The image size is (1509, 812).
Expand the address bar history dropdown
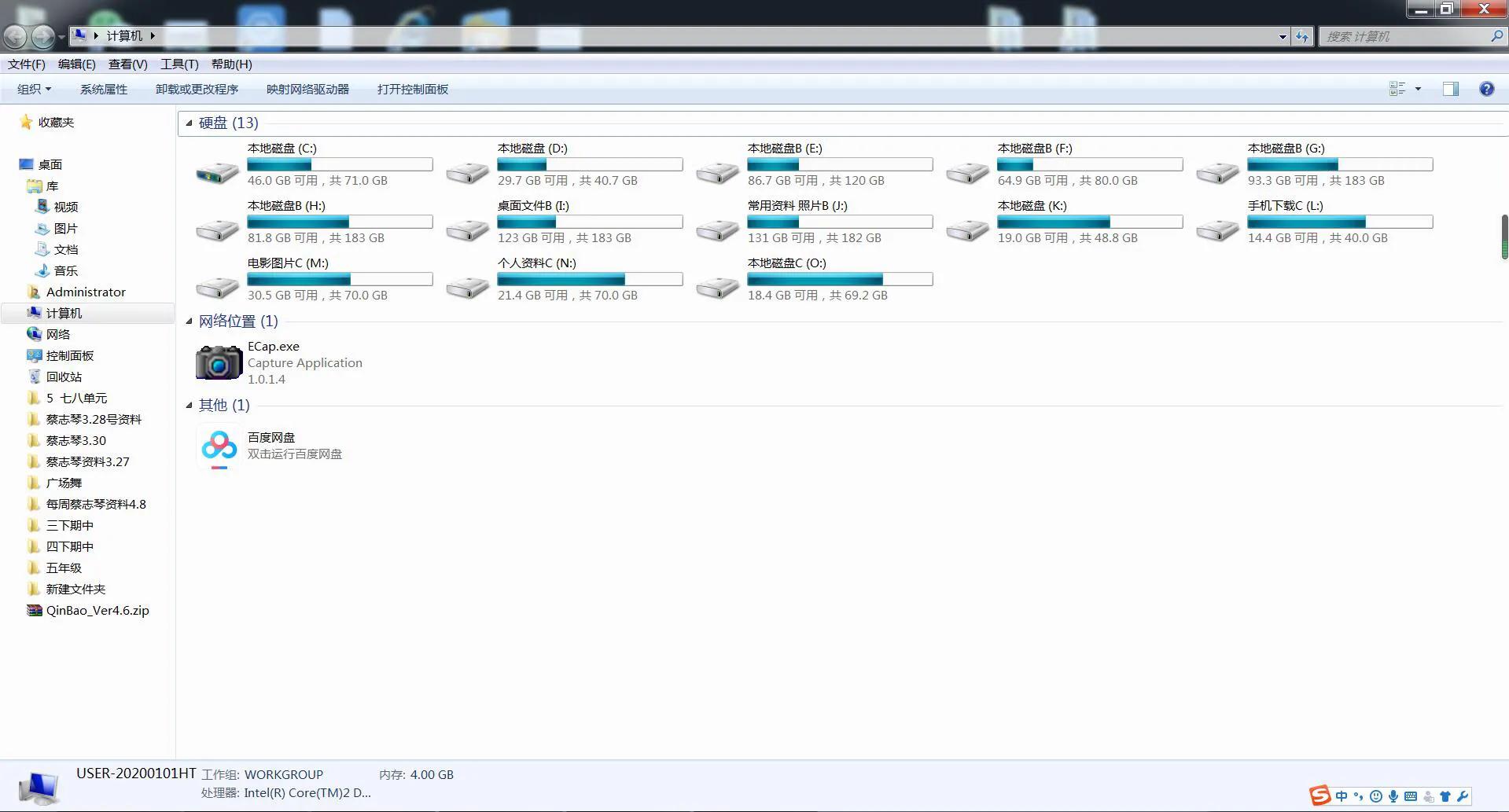1283,36
